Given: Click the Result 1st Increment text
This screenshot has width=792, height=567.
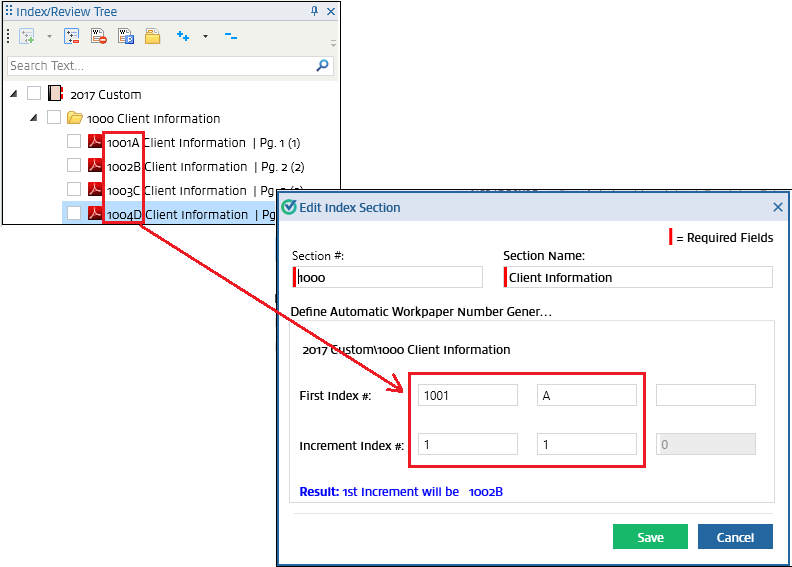Looking at the screenshot, I should (x=401, y=492).
